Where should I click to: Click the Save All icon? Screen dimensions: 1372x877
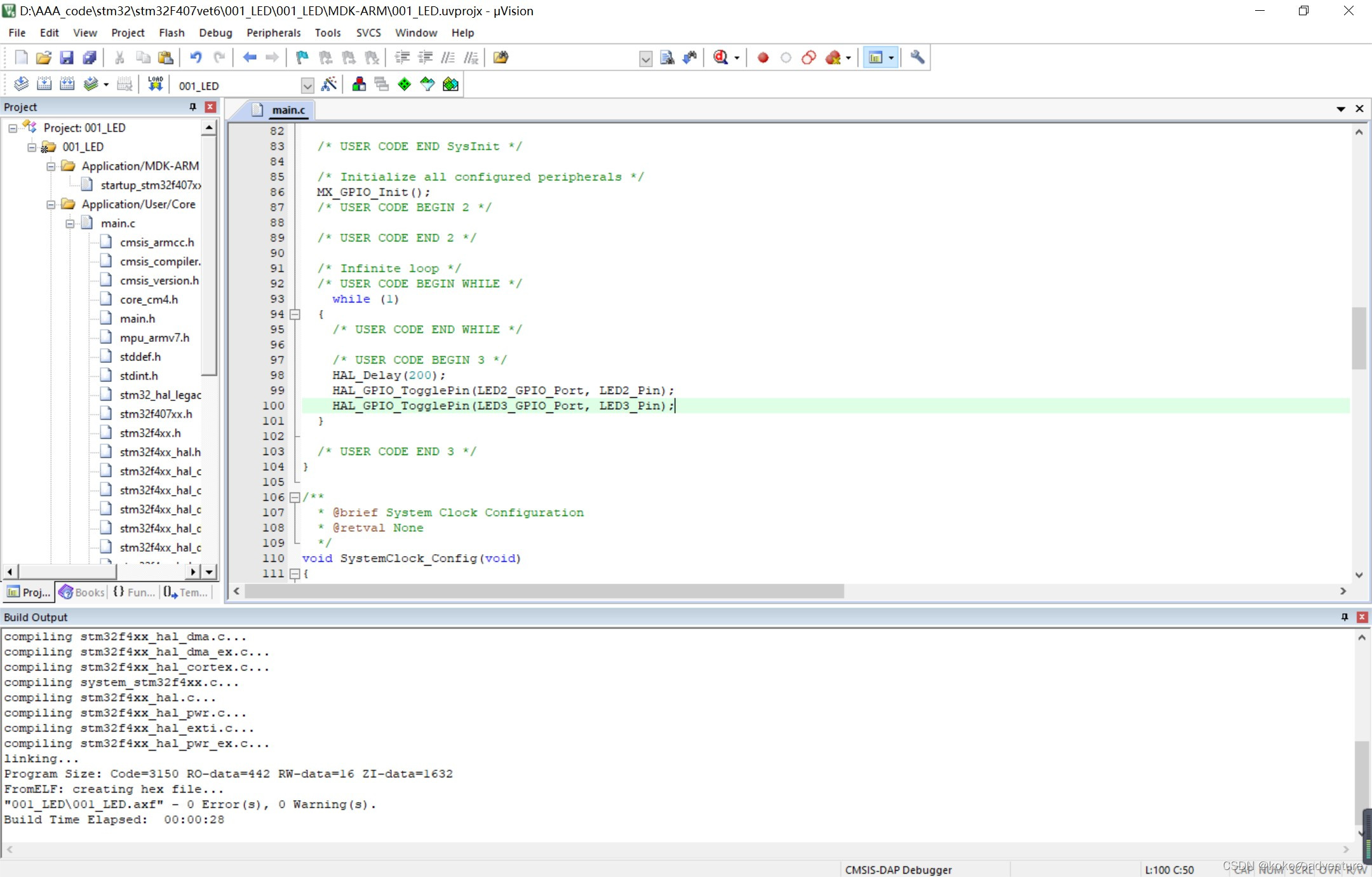click(90, 58)
